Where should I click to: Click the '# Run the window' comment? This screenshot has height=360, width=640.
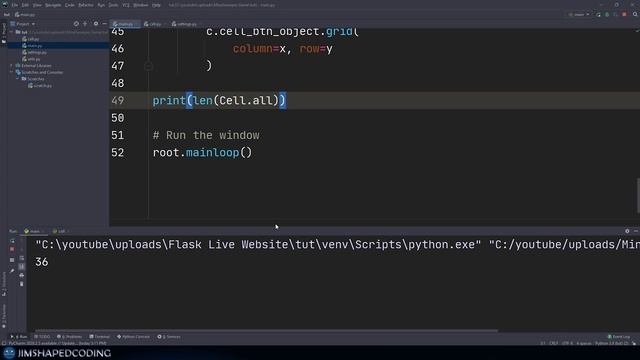pos(206,136)
